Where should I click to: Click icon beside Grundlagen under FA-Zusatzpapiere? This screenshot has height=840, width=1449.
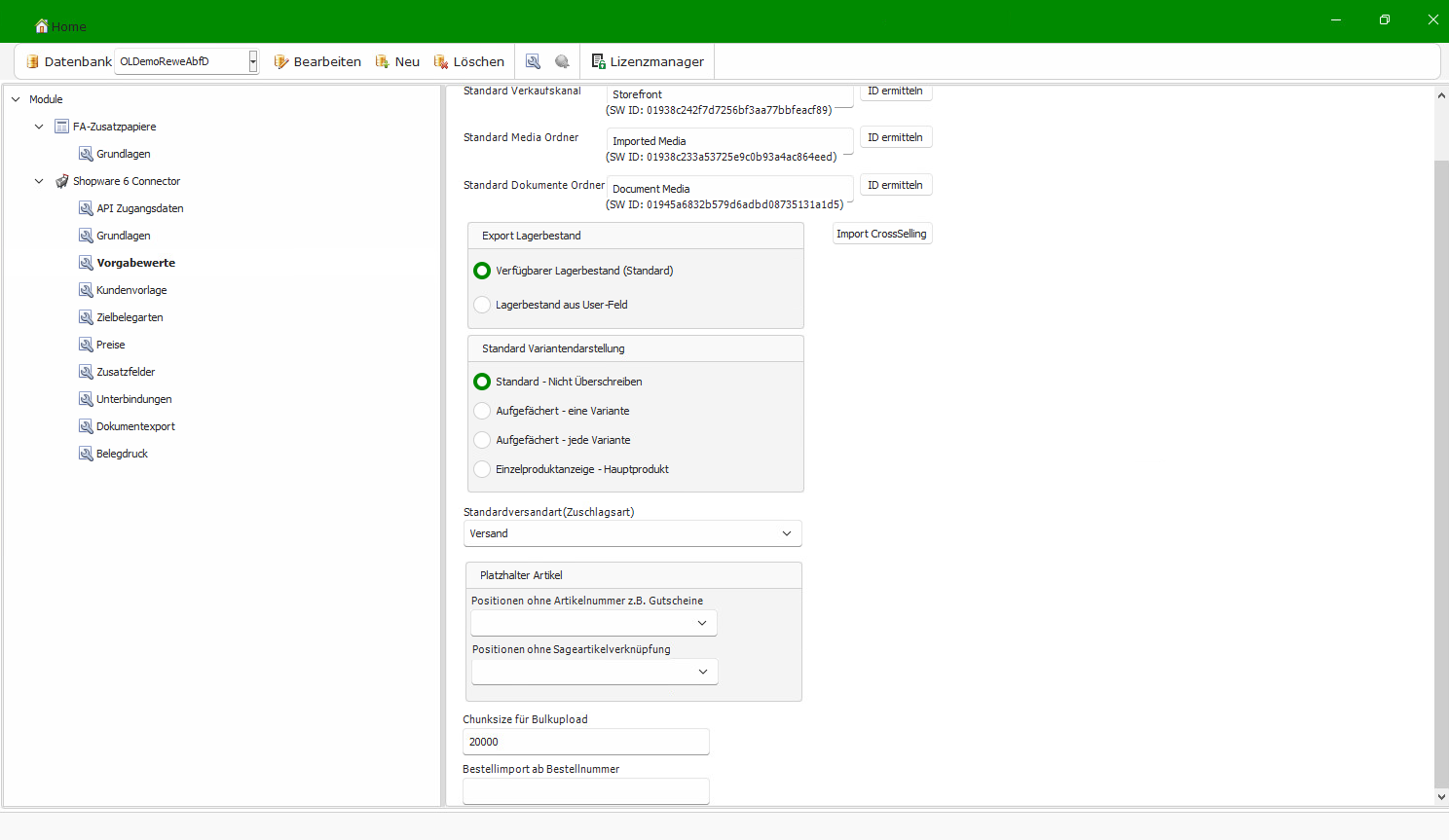pyautogui.click(x=86, y=154)
